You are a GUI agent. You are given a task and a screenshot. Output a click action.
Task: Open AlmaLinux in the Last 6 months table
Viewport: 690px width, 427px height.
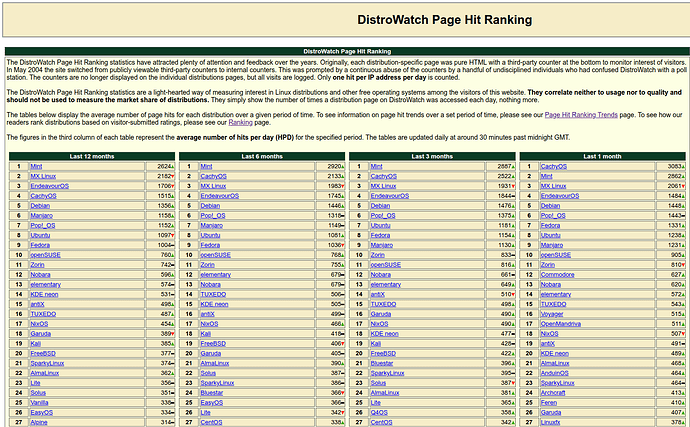click(215, 363)
